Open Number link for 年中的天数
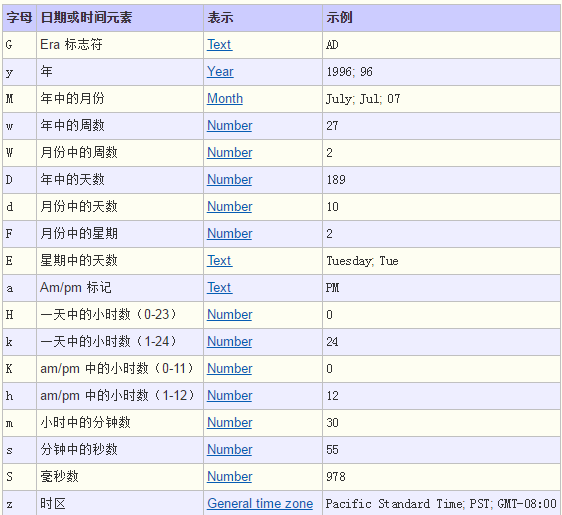Screen dimensions: 562x515 (230, 180)
